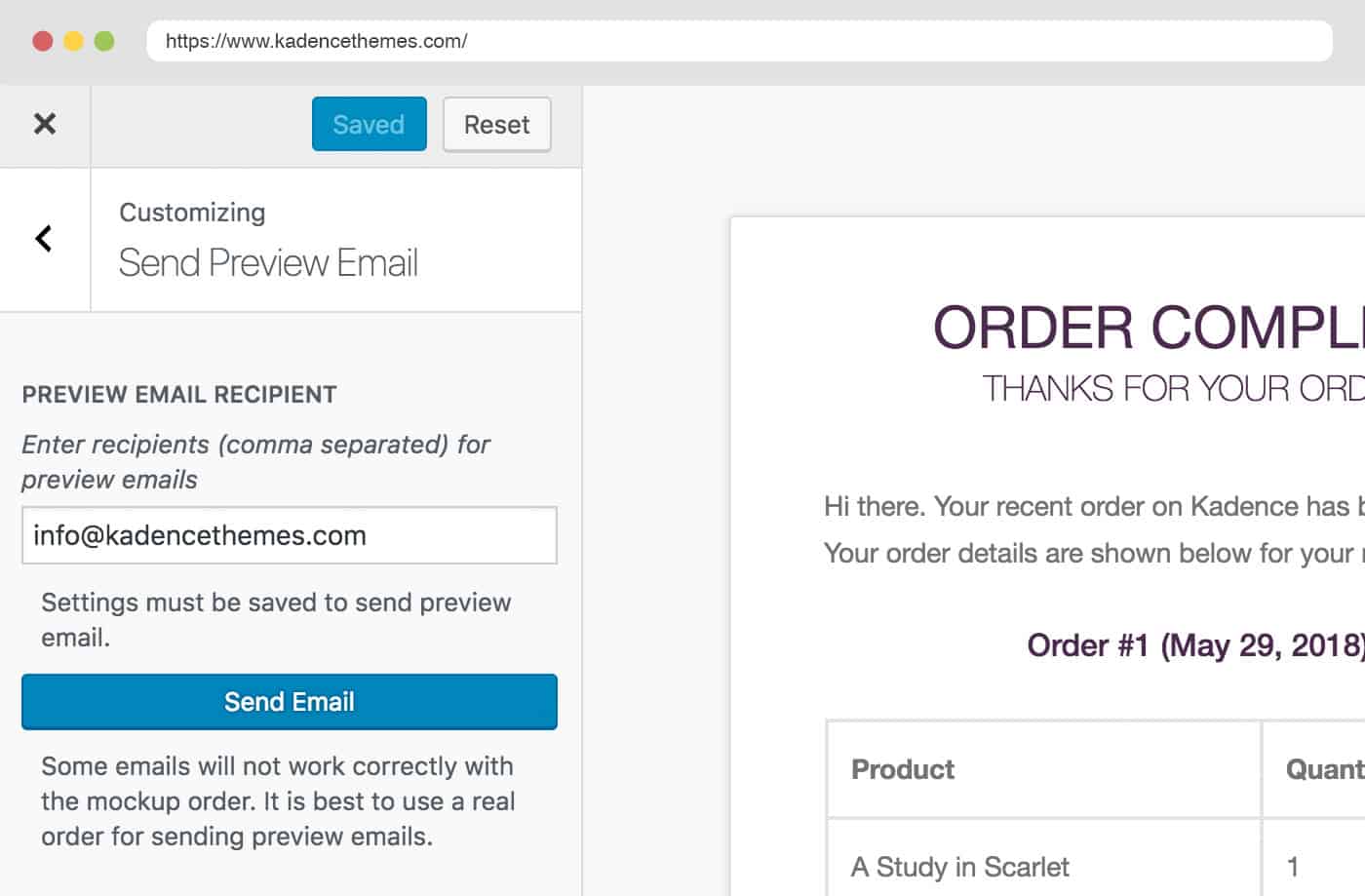Click the yellow minimize window dot
The width and height of the screenshot is (1365, 896).
click(73, 41)
